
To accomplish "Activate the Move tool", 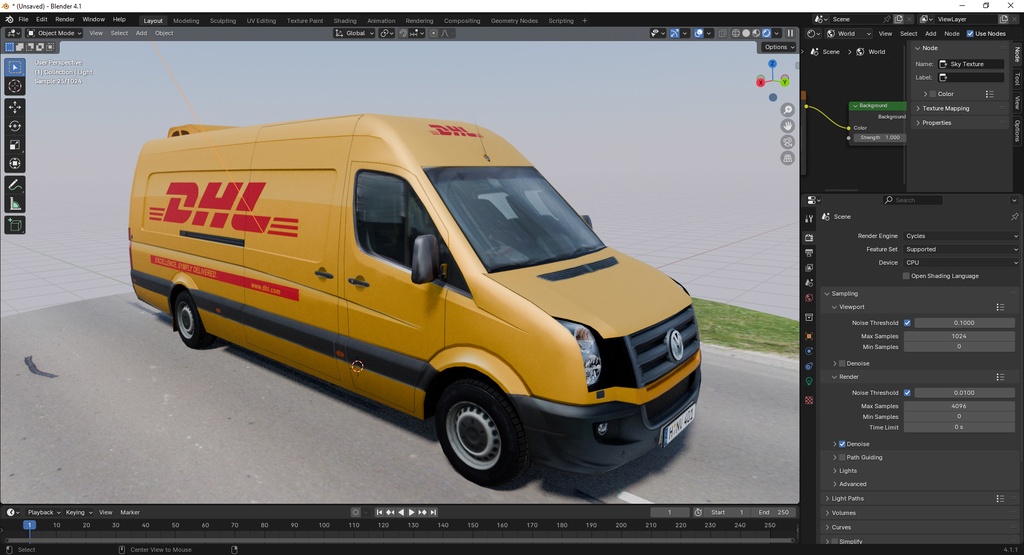I will (15, 107).
